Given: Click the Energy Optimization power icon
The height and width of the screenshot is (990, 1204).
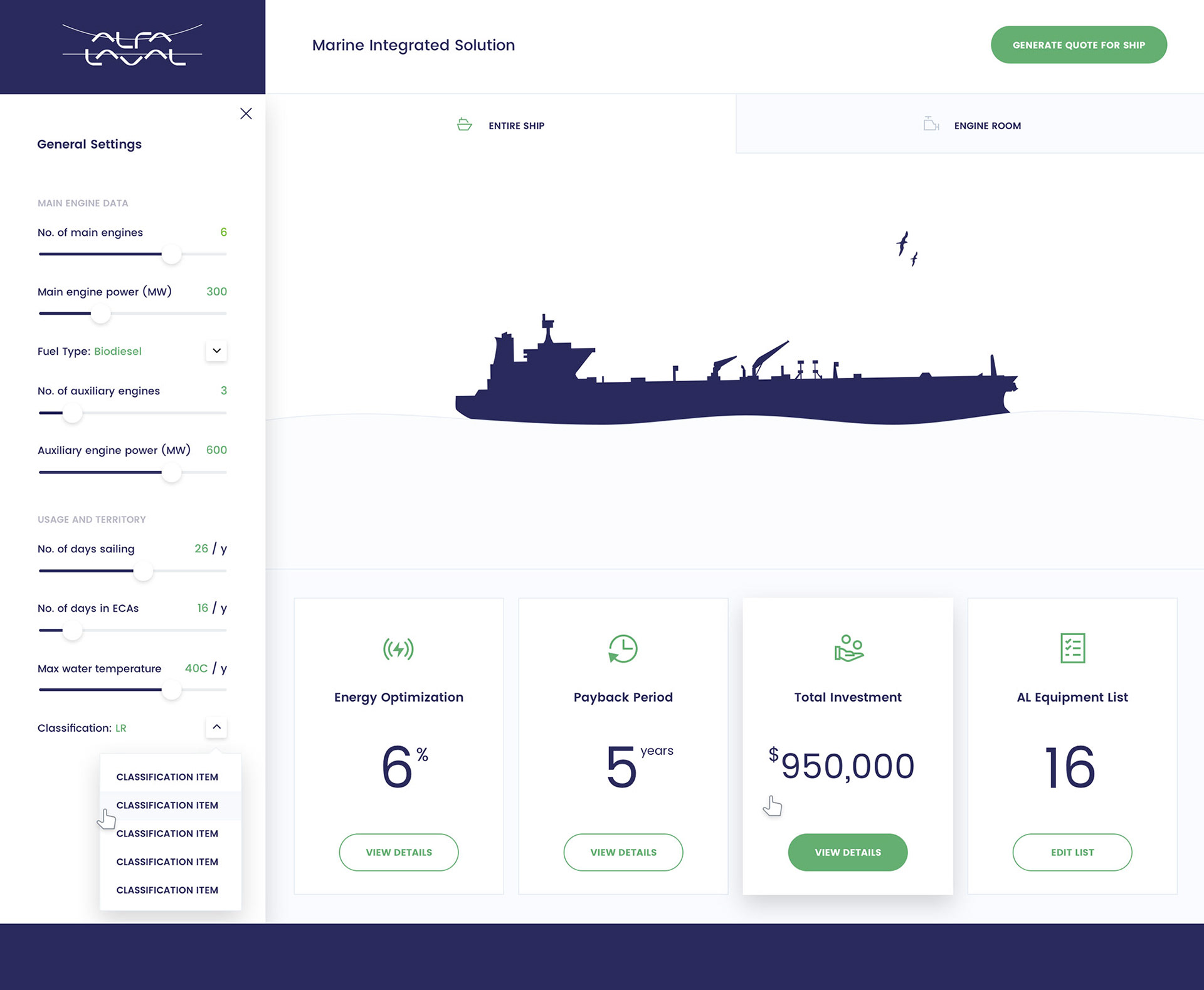Looking at the screenshot, I should tap(399, 649).
